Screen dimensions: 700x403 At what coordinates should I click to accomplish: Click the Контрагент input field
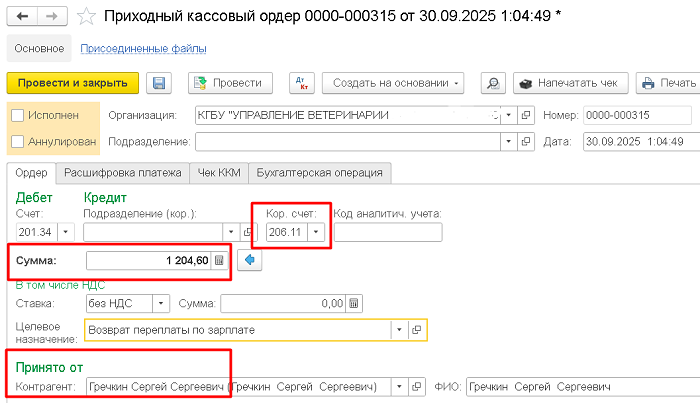tap(239, 386)
